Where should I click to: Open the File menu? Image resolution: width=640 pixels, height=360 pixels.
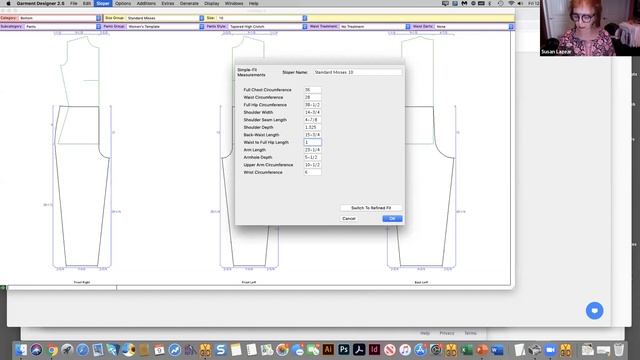73,3
